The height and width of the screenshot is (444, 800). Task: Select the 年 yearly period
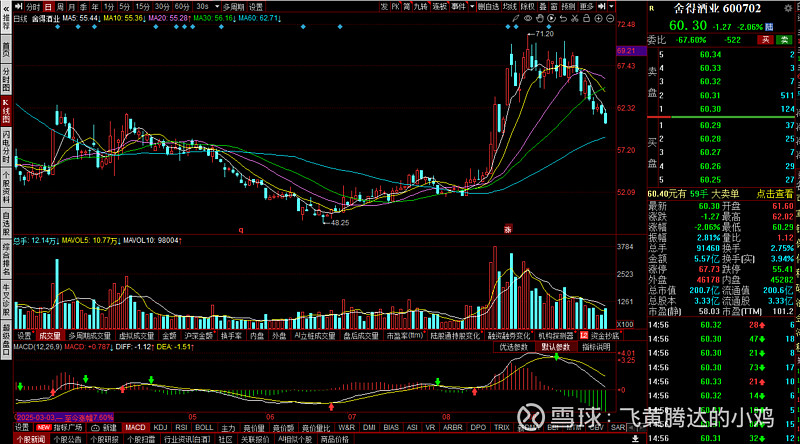coord(95,7)
